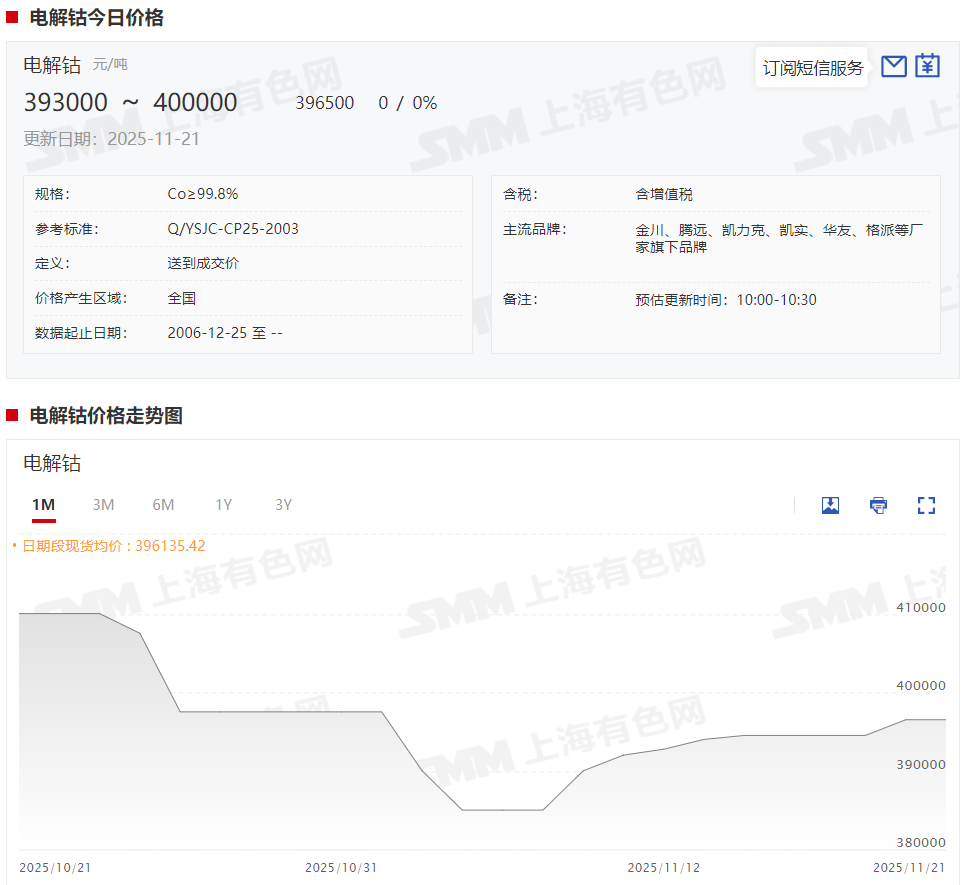Click the Q/YSJC-CP25-2003 reference standard
The height and width of the screenshot is (885, 968).
[x=233, y=229]
